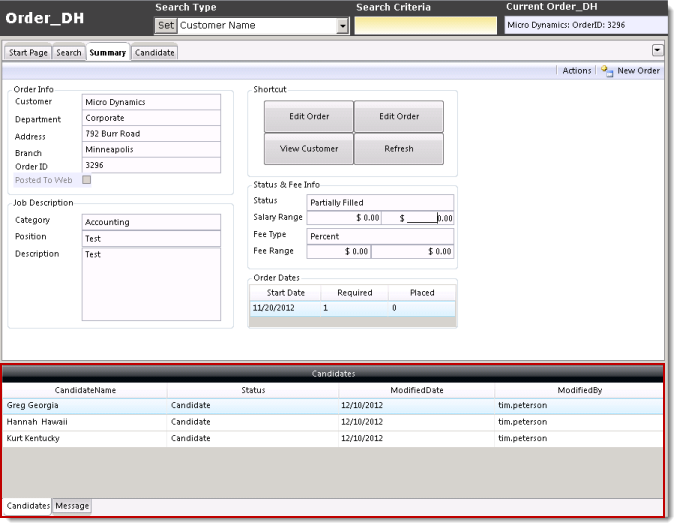Image resolution: width=679 pixels, height=528 pixels.
Task: Click the Address field 792 Burr Road
Action: click(151, 134)
